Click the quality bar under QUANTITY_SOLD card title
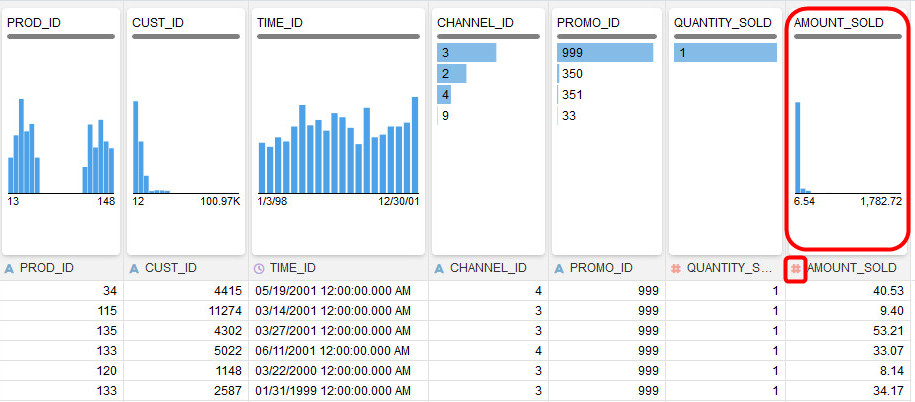Image resolution: width=915 pixels, height=402 pixels. 725,37
